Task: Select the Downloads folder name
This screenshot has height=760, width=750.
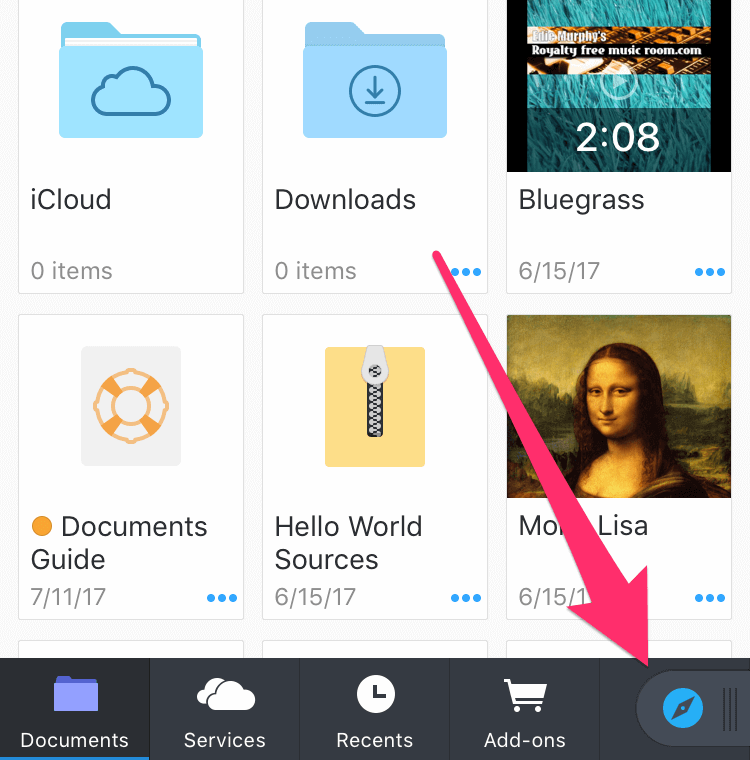Action: (x=345, y=199)
